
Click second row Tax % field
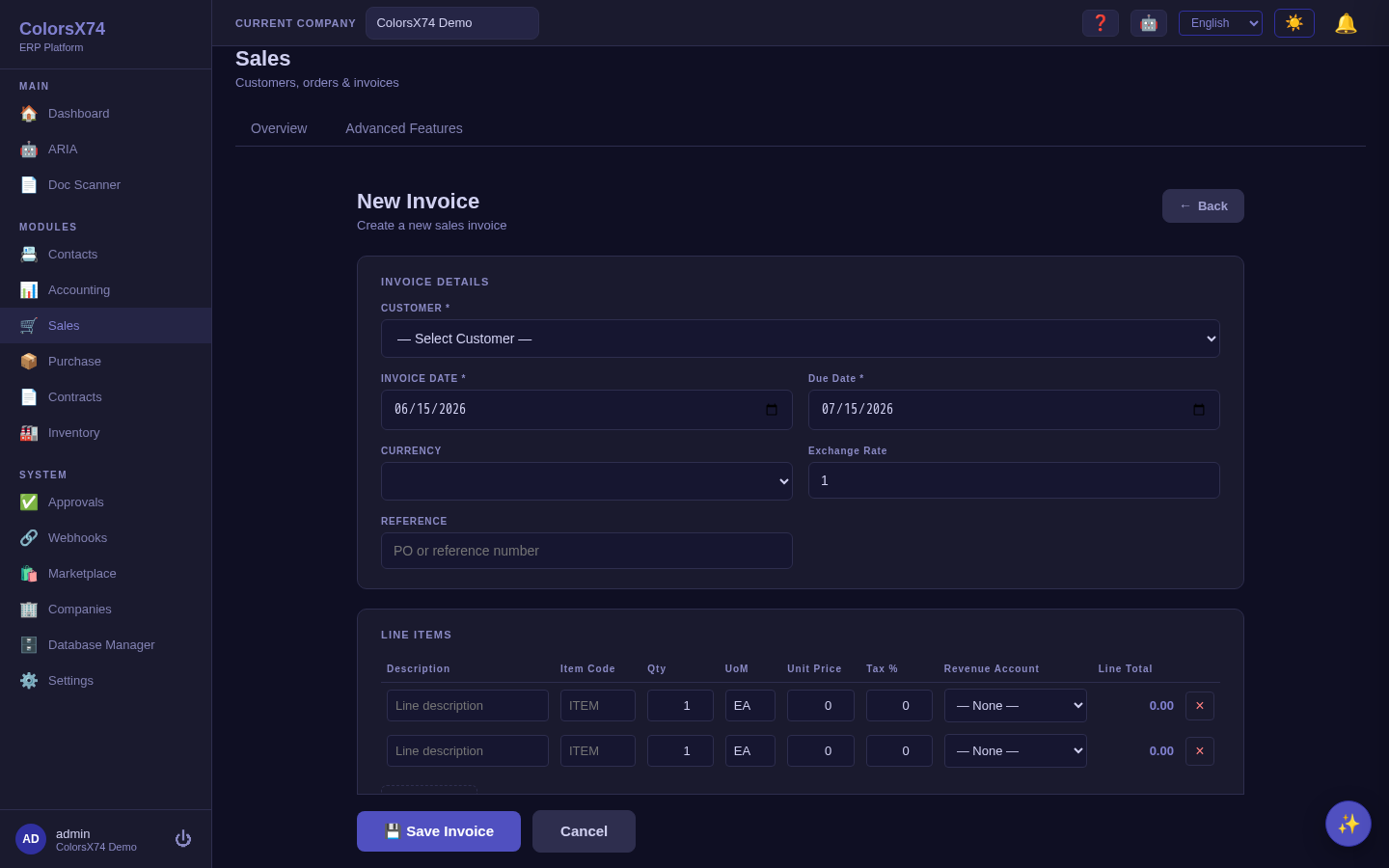(x=899, y=751)
